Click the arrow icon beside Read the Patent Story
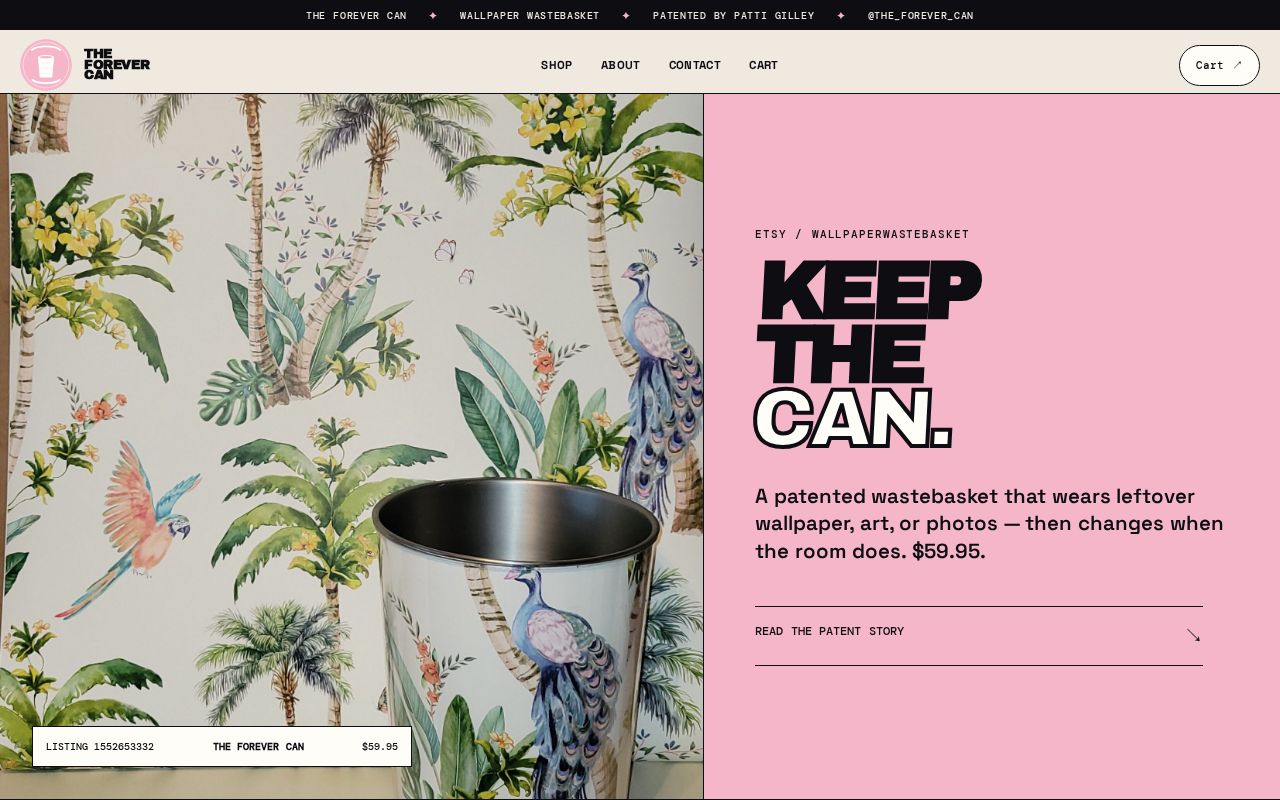 tap(1193, 635)
